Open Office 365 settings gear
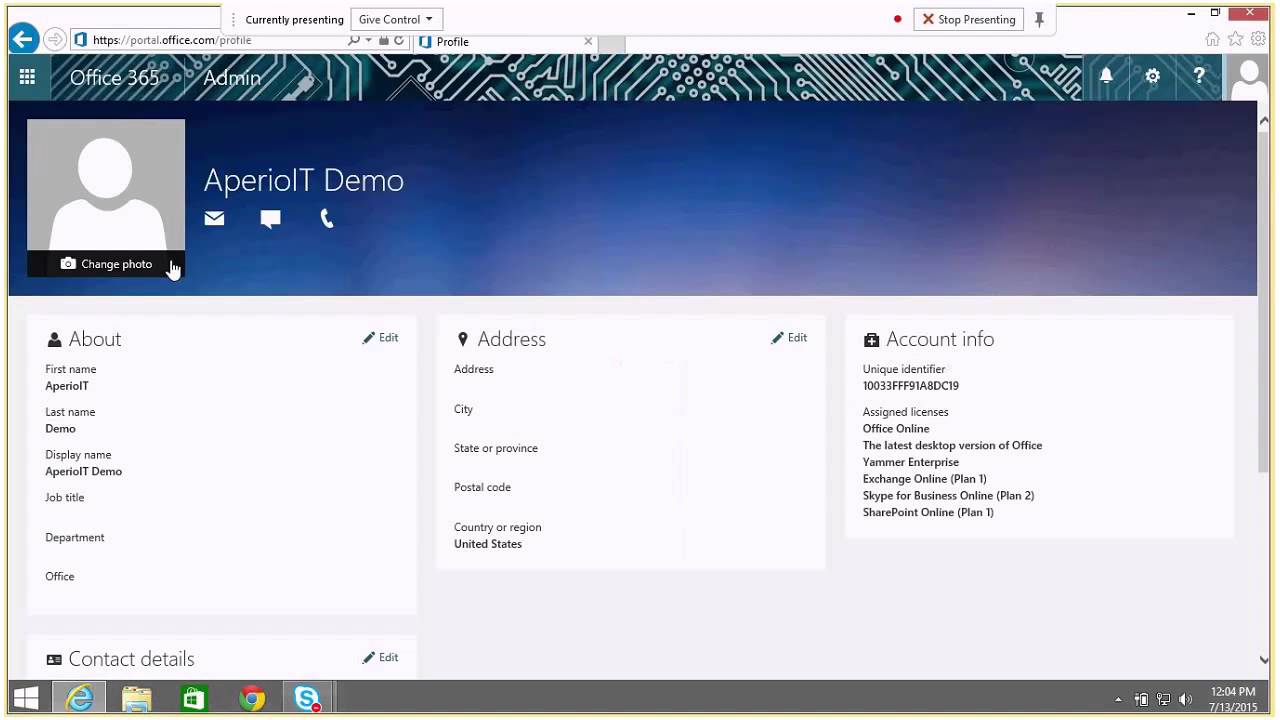1280x720 pixels. (x=1152, y=76)
